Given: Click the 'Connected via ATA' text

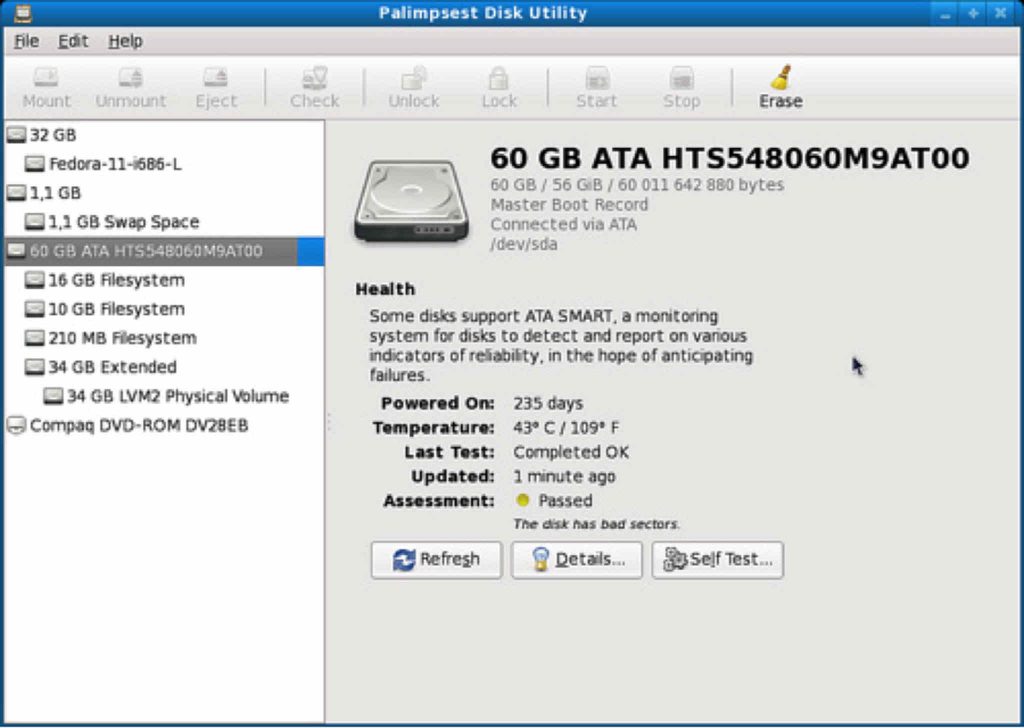Looking at the screenshot, I should [x=564, y=225].
